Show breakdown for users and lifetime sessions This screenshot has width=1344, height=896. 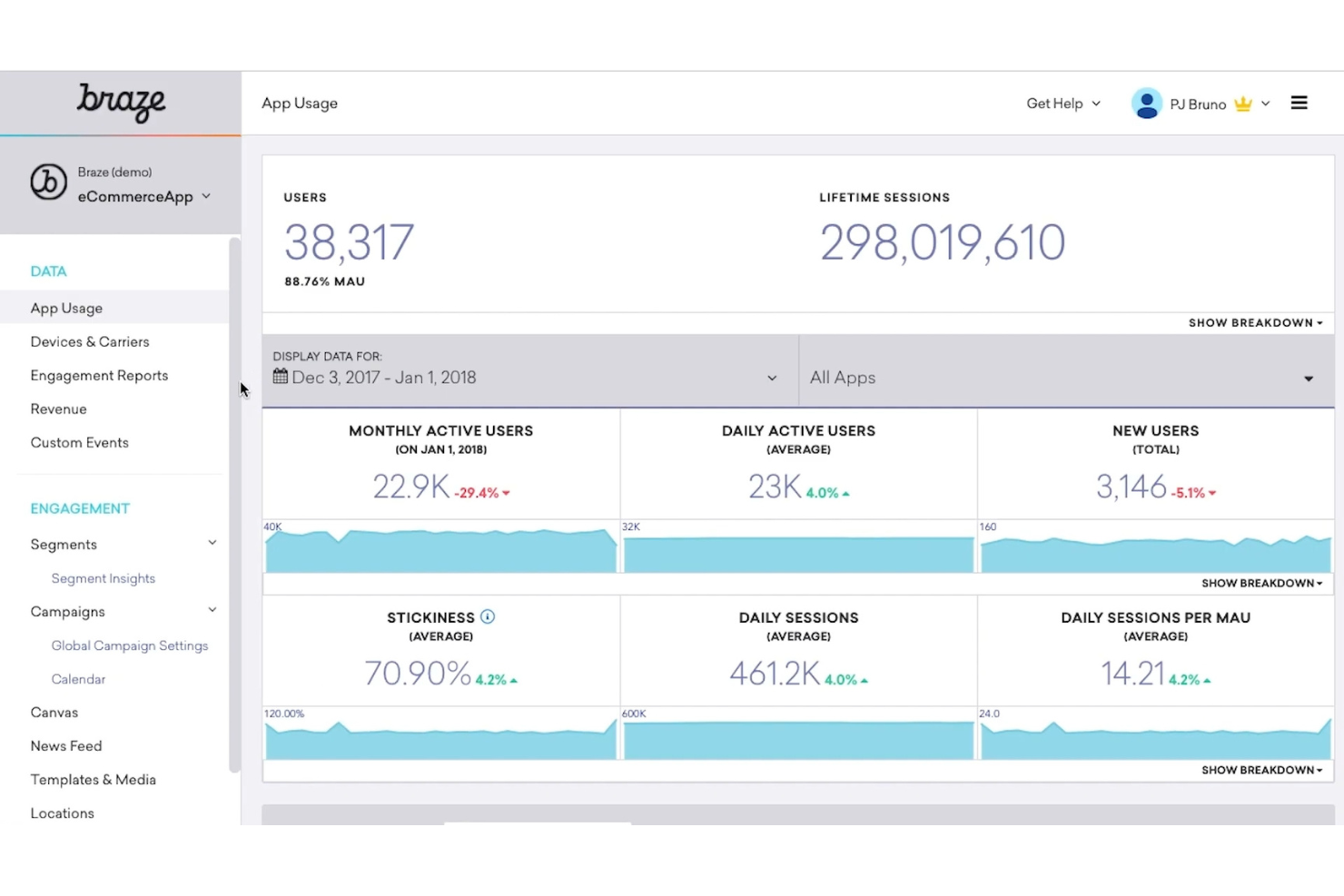(1255, 323)
